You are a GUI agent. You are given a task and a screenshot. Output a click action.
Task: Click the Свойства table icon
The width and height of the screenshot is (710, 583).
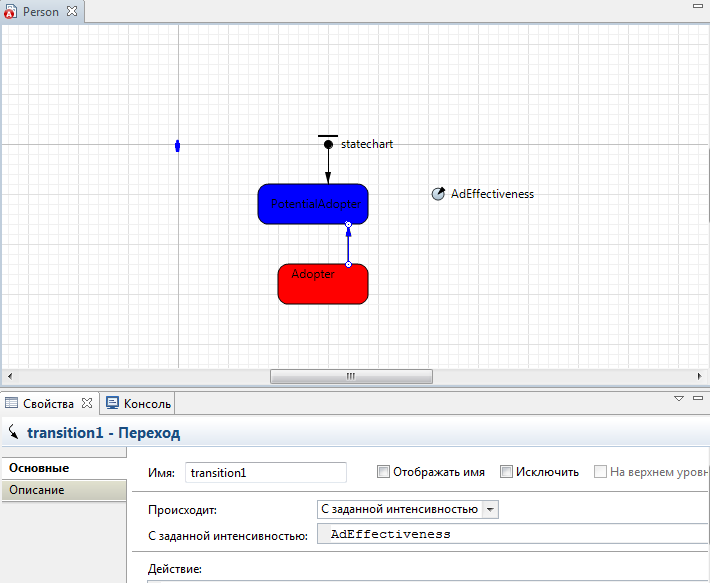[11, 403]
